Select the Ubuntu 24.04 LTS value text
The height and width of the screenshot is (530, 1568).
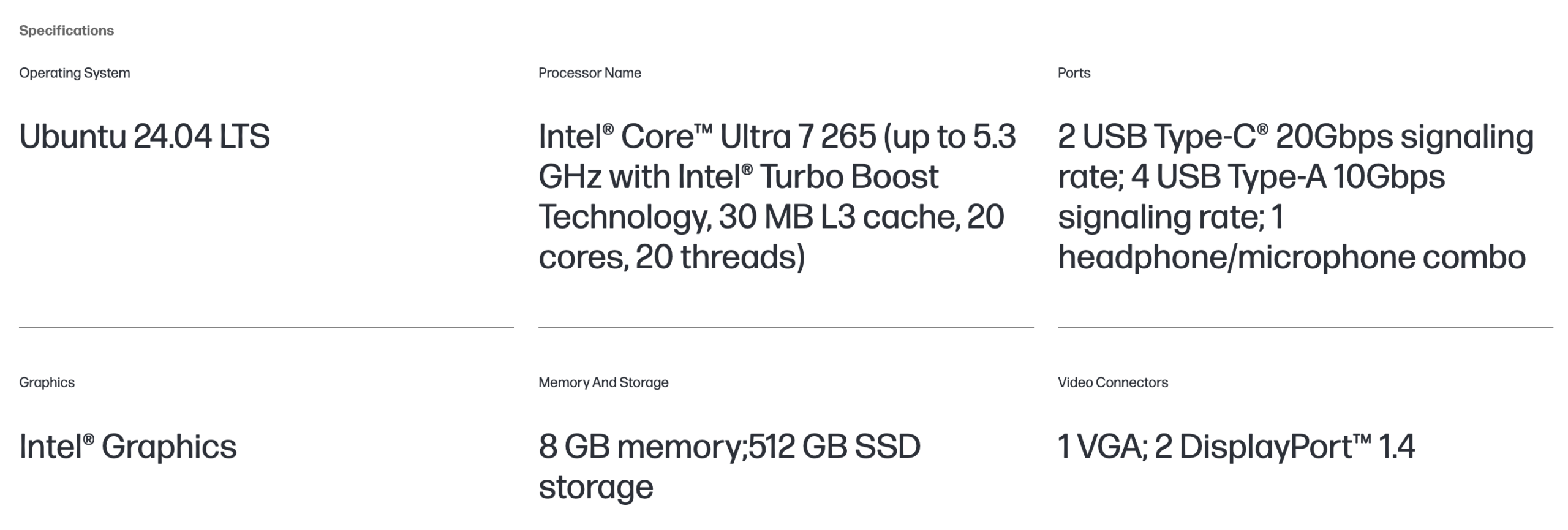coord(145,137)
